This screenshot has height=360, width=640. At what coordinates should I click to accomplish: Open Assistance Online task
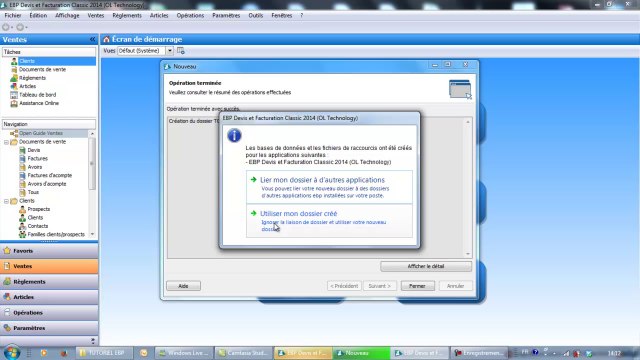coord(39,103)
